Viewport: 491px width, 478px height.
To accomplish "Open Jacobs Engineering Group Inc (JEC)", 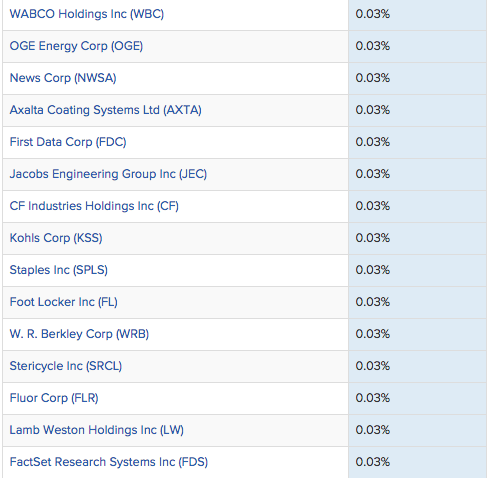I will (x=108, y=174).
